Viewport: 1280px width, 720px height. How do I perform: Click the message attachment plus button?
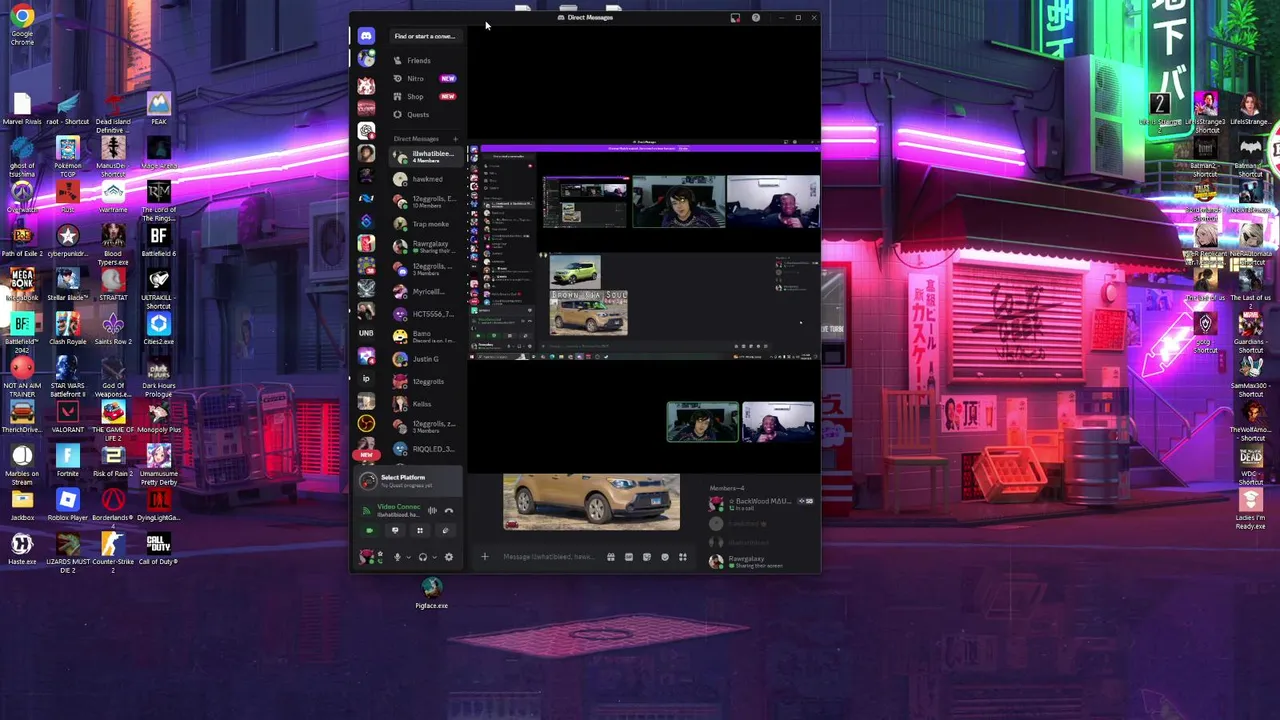coord(484,557)
